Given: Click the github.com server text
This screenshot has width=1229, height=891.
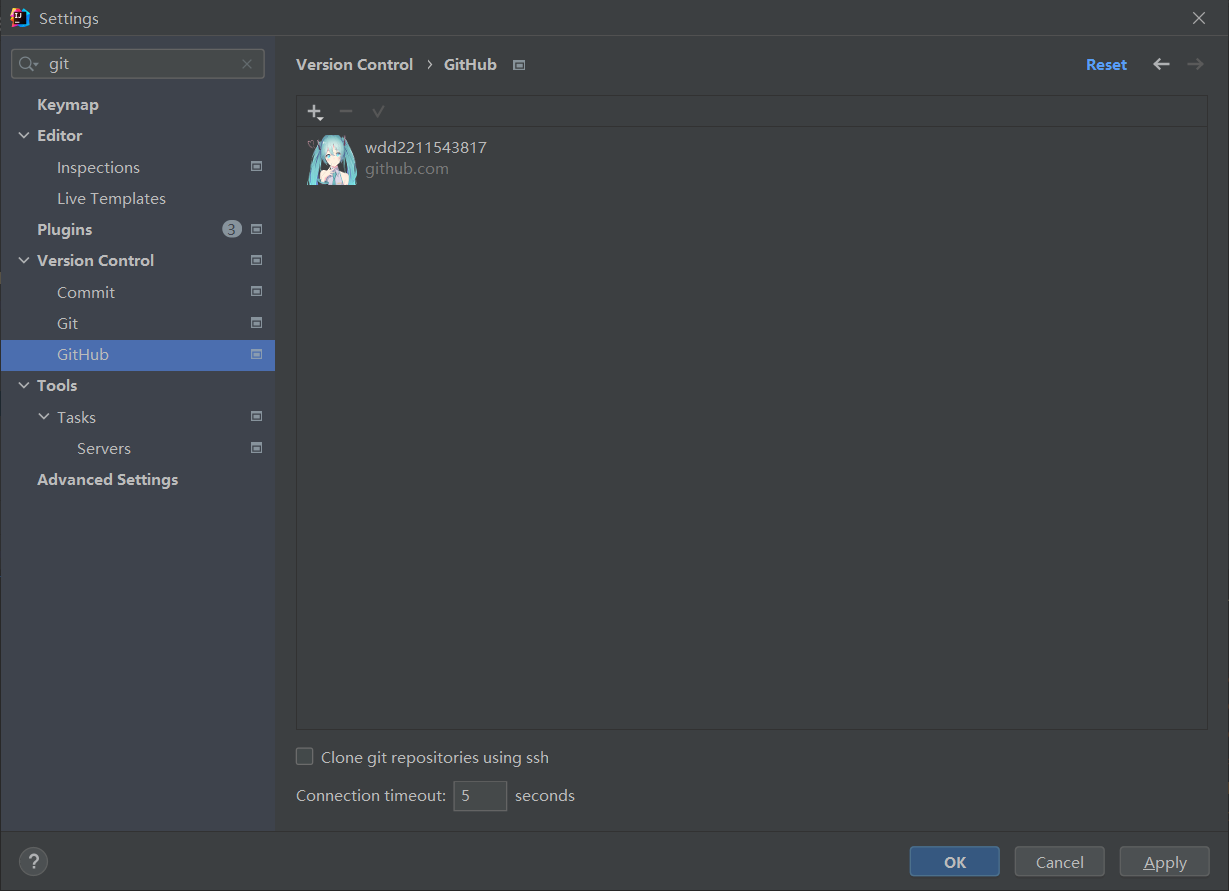Looking at the screenshot, I should pos(407,169).
